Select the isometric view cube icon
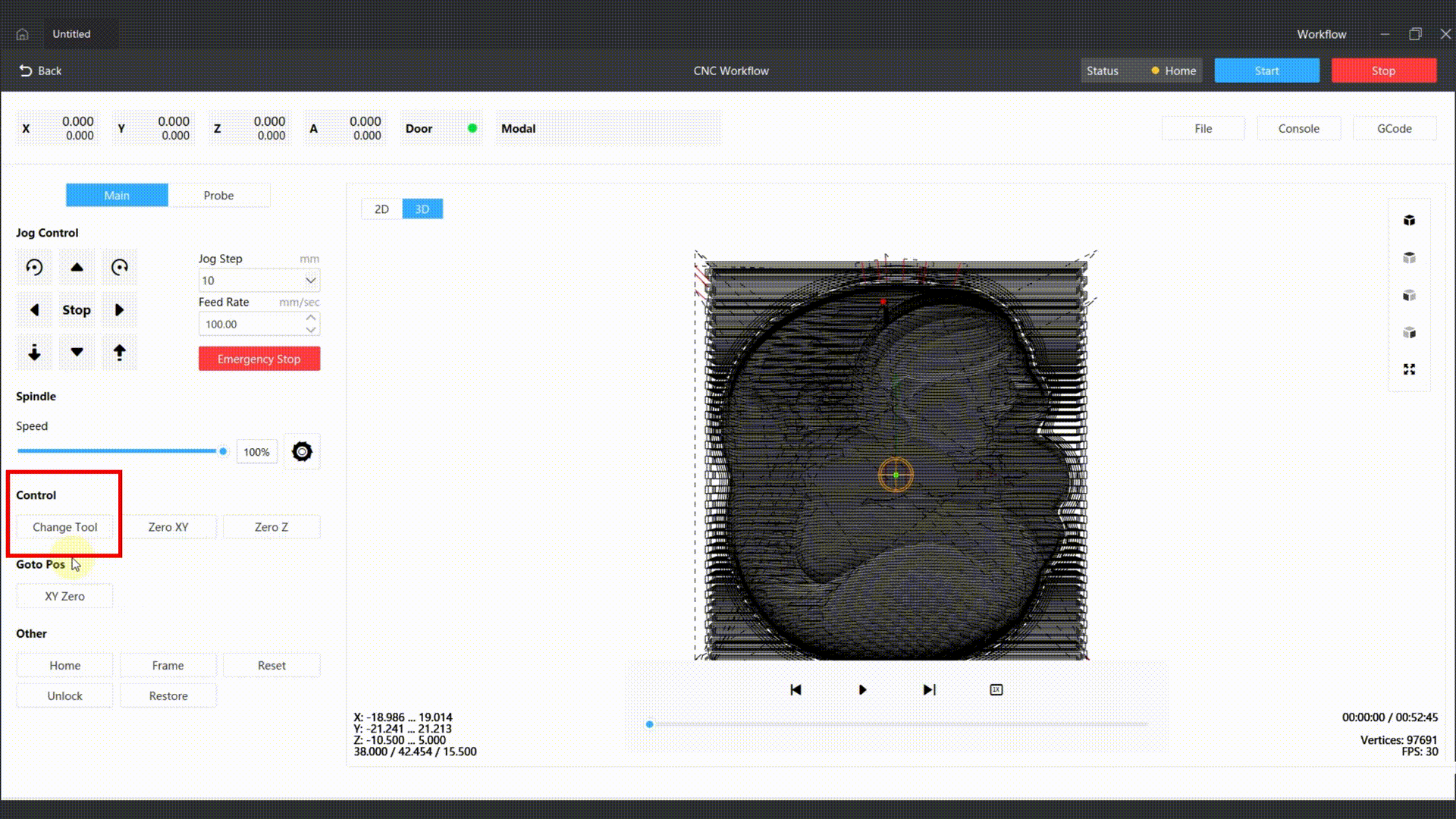 coord(1409,220)
